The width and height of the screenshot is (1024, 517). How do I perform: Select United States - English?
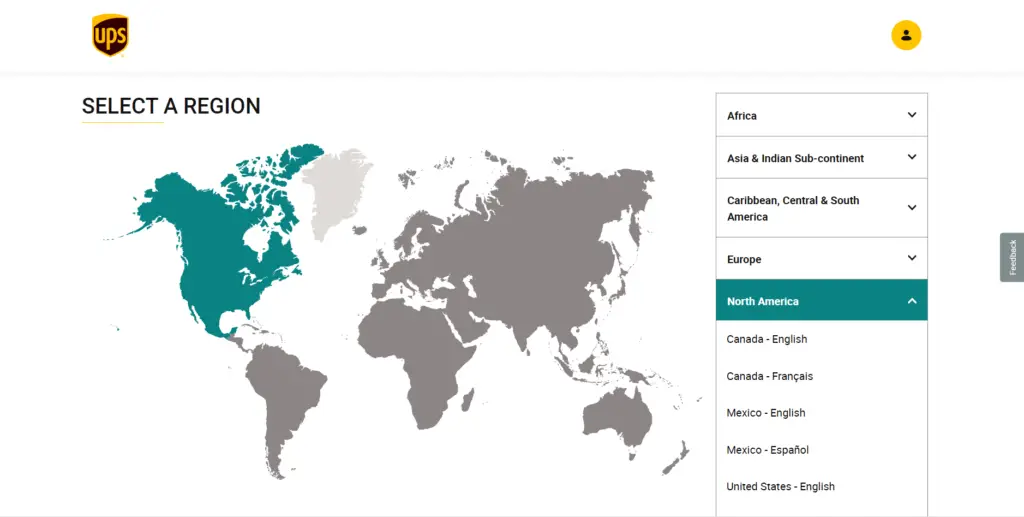(780, 486)
